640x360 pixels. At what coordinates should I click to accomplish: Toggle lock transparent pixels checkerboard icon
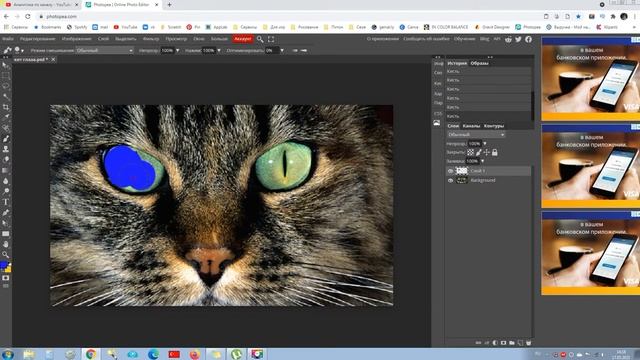point(470,152)
